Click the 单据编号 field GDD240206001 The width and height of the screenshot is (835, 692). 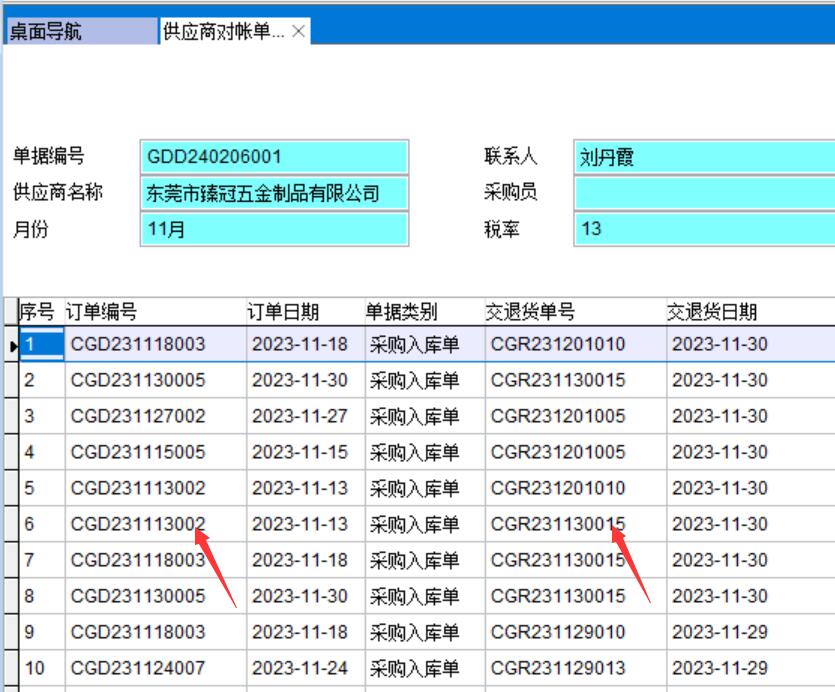pos(275,157)
